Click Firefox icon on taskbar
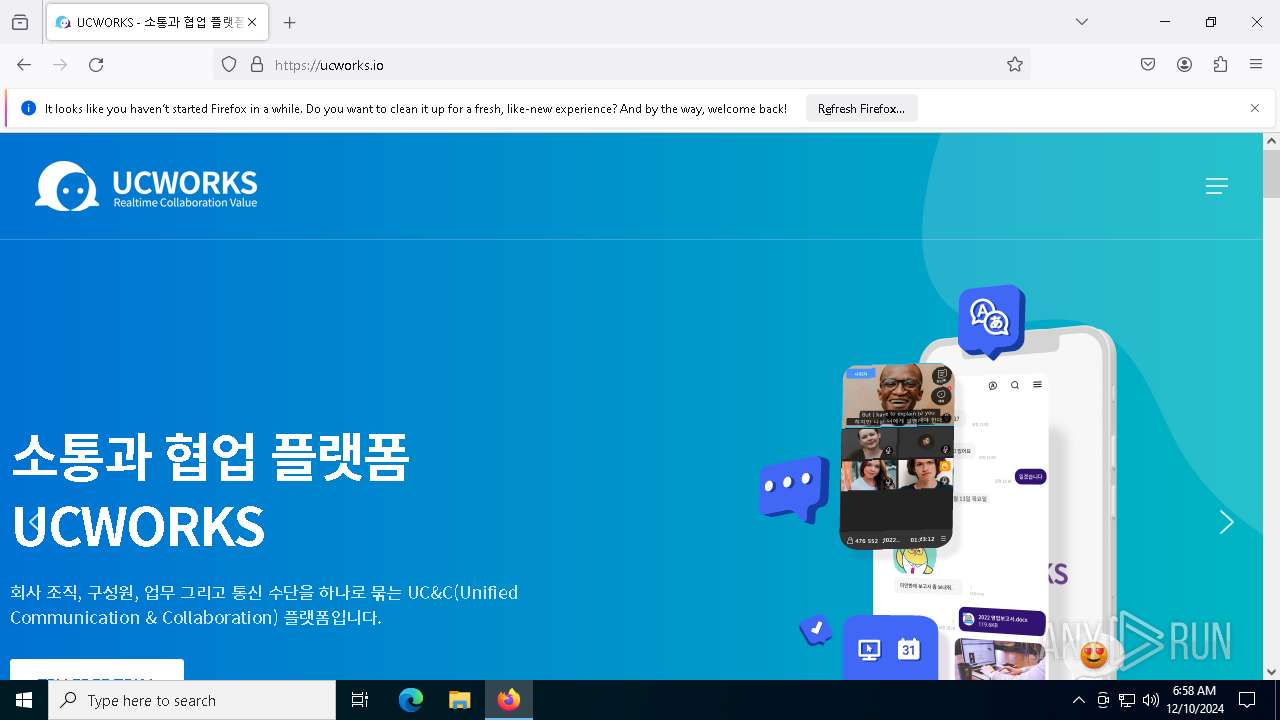Image resolution: width=1280 pixels, height=720 pixels. point(509,700)
